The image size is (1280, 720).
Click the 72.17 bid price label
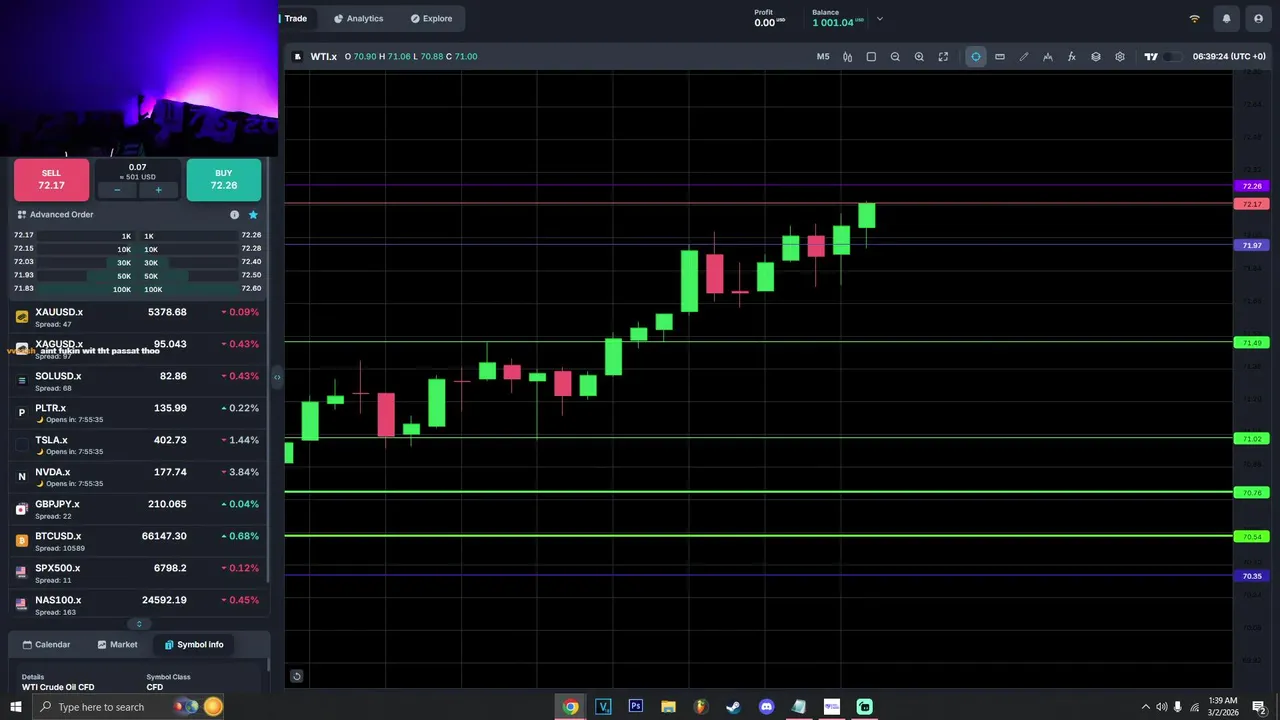point(1252,204)
